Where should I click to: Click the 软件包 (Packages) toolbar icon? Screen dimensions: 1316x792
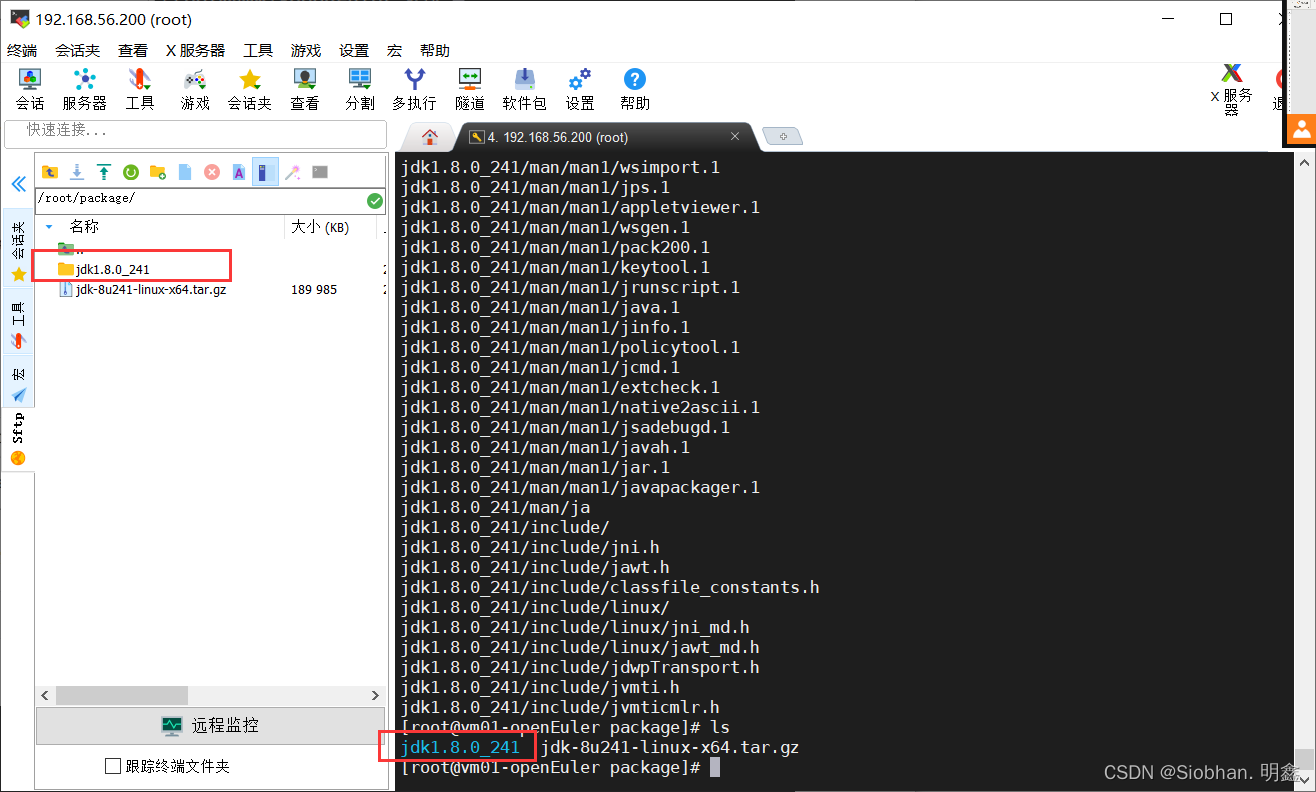[x=524, y=88]
